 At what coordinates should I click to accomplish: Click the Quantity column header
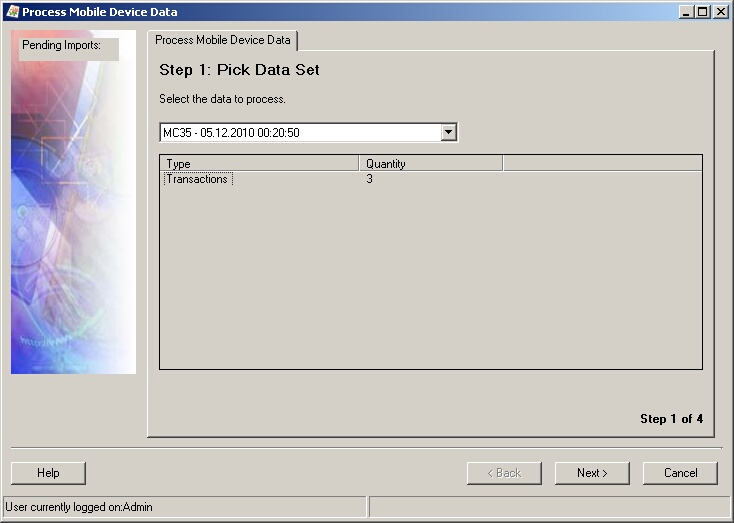[x=431, y=163]
